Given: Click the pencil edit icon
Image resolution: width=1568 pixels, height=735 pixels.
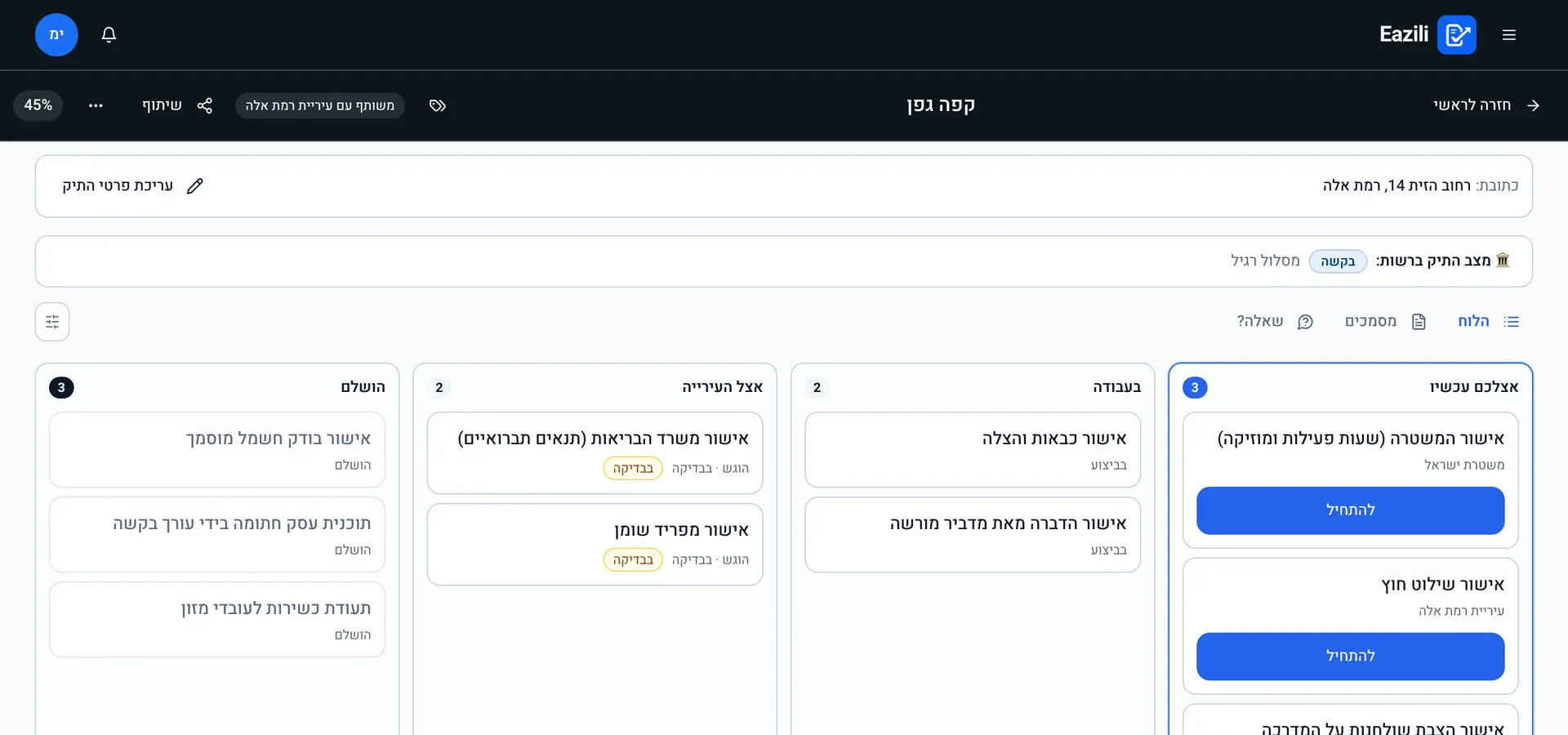Looking at the screenshot, I should click(194, 186).
